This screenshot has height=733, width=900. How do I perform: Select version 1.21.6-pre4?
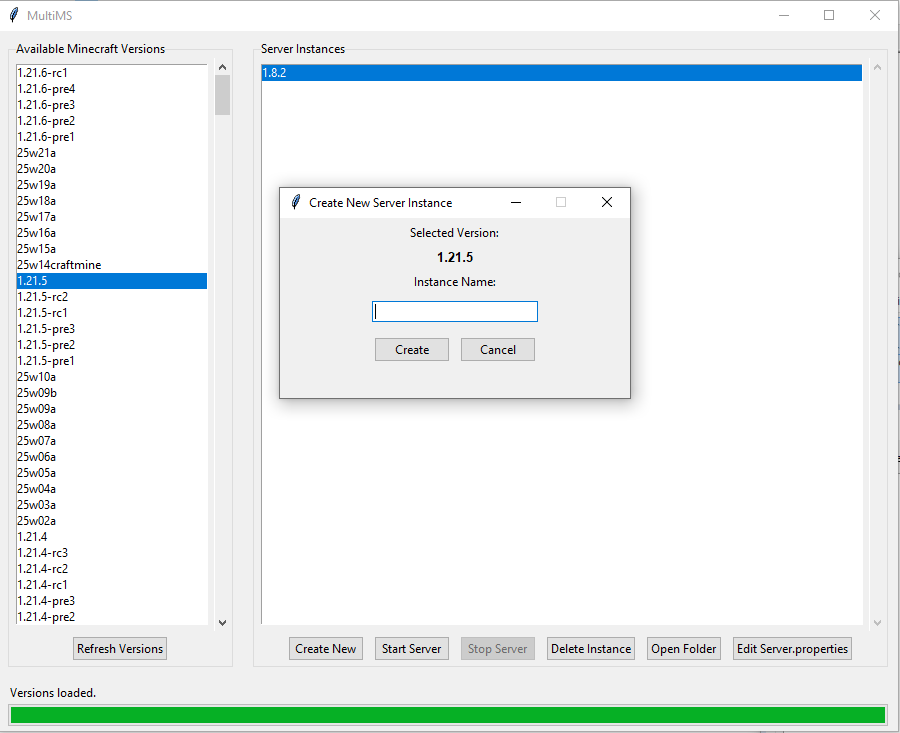[111, 89]
